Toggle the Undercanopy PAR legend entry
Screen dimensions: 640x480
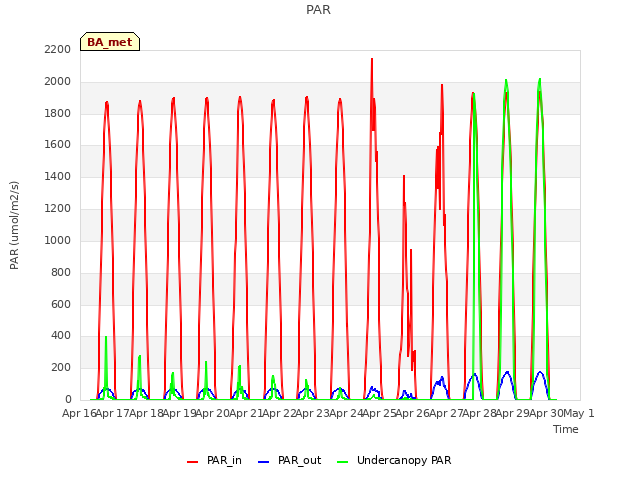(x=394, y=460)
